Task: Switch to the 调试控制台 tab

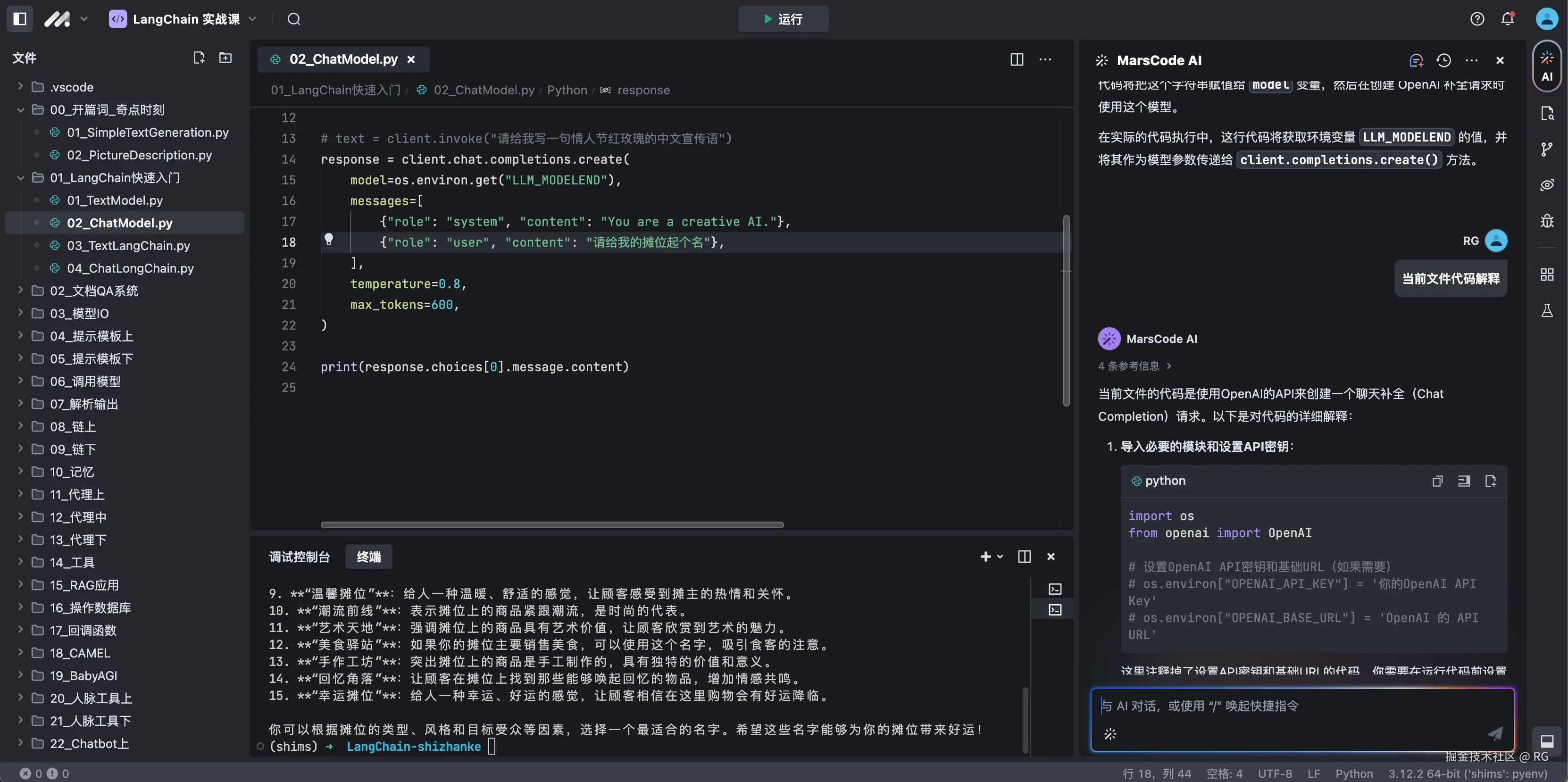Action: [299, 557]
